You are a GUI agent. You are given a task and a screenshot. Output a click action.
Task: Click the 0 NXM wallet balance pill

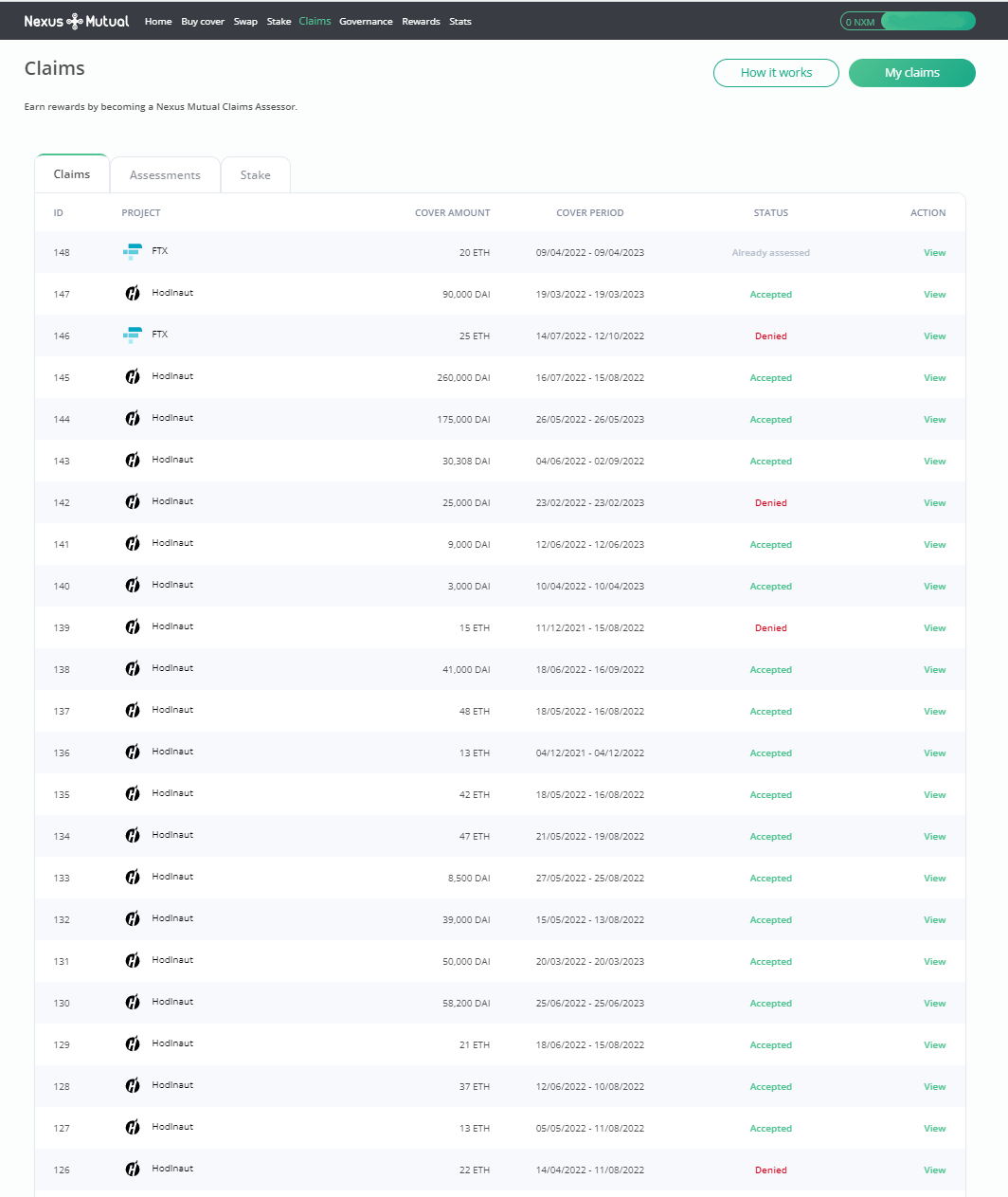click(908, 21)
